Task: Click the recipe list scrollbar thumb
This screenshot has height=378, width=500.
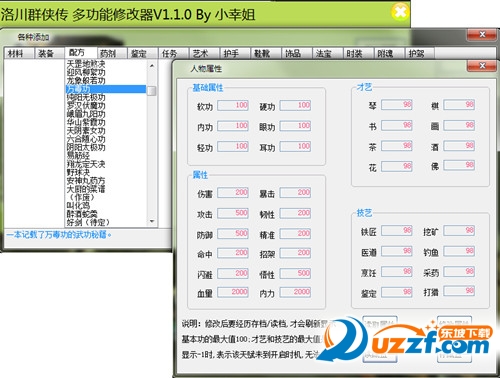Action: coord(152,91)
